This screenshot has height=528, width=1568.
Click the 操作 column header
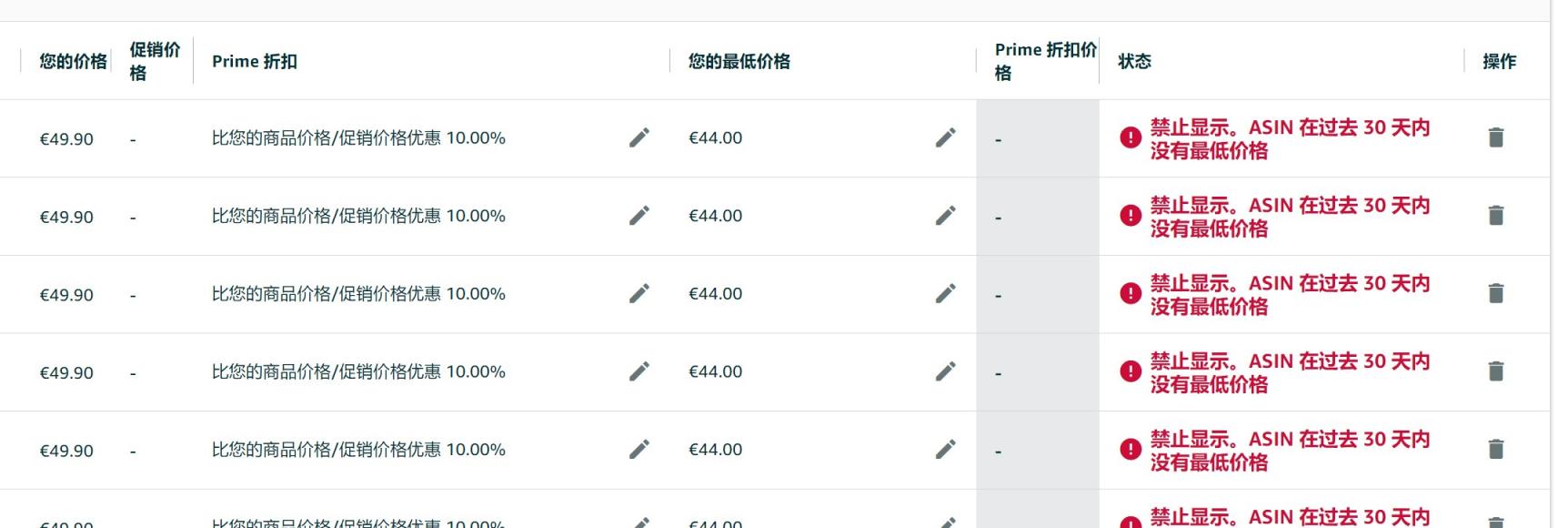coord(1499,61)
